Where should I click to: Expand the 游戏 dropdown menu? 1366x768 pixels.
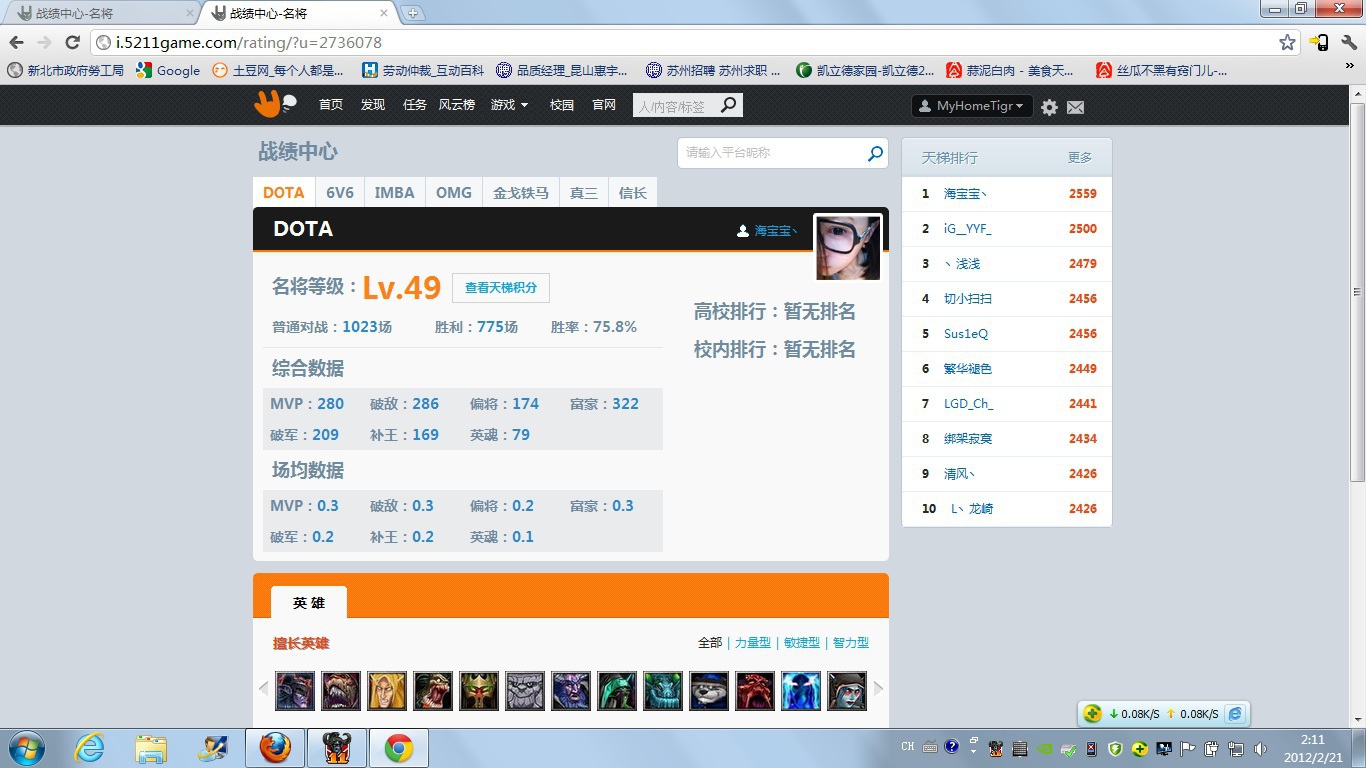click(x=509, y=105)
